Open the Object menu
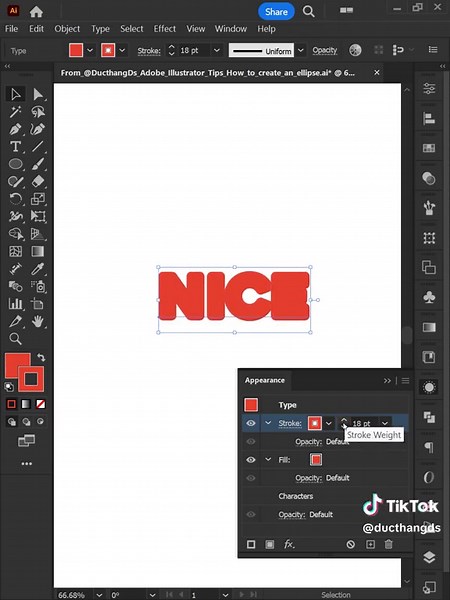The height and width of the screenshot is (600, 450). (67, 29)
